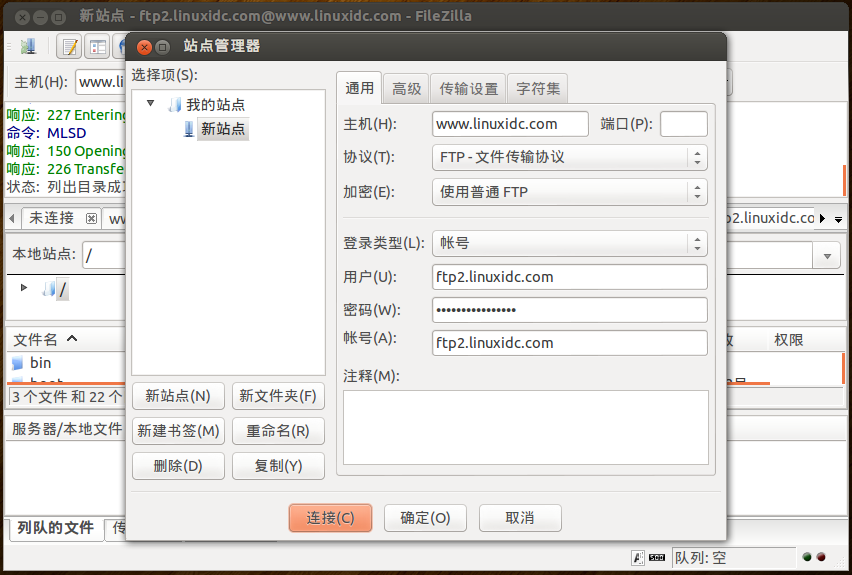
Task: Open the 协议 protocol dropdown
Action: (x=569, y=158)
